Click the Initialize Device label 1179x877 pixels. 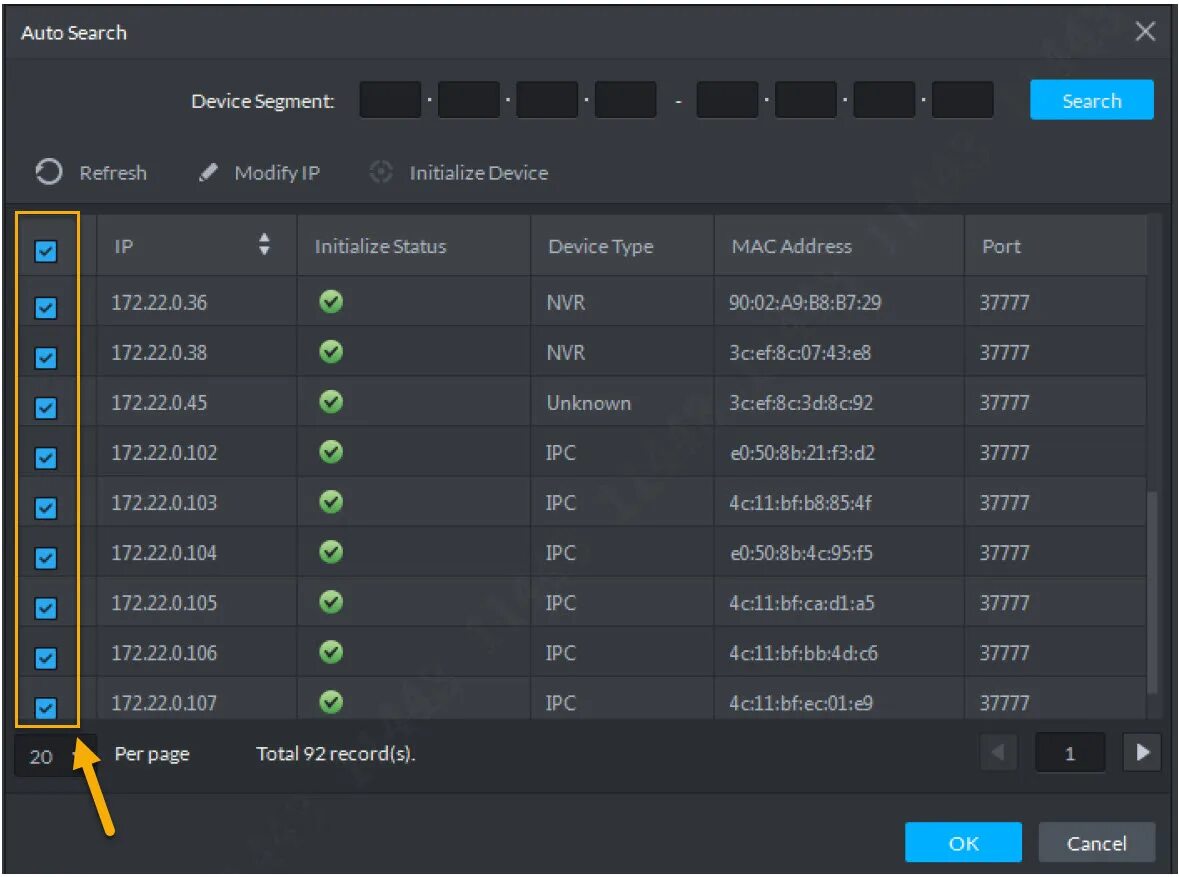(479, 173)
